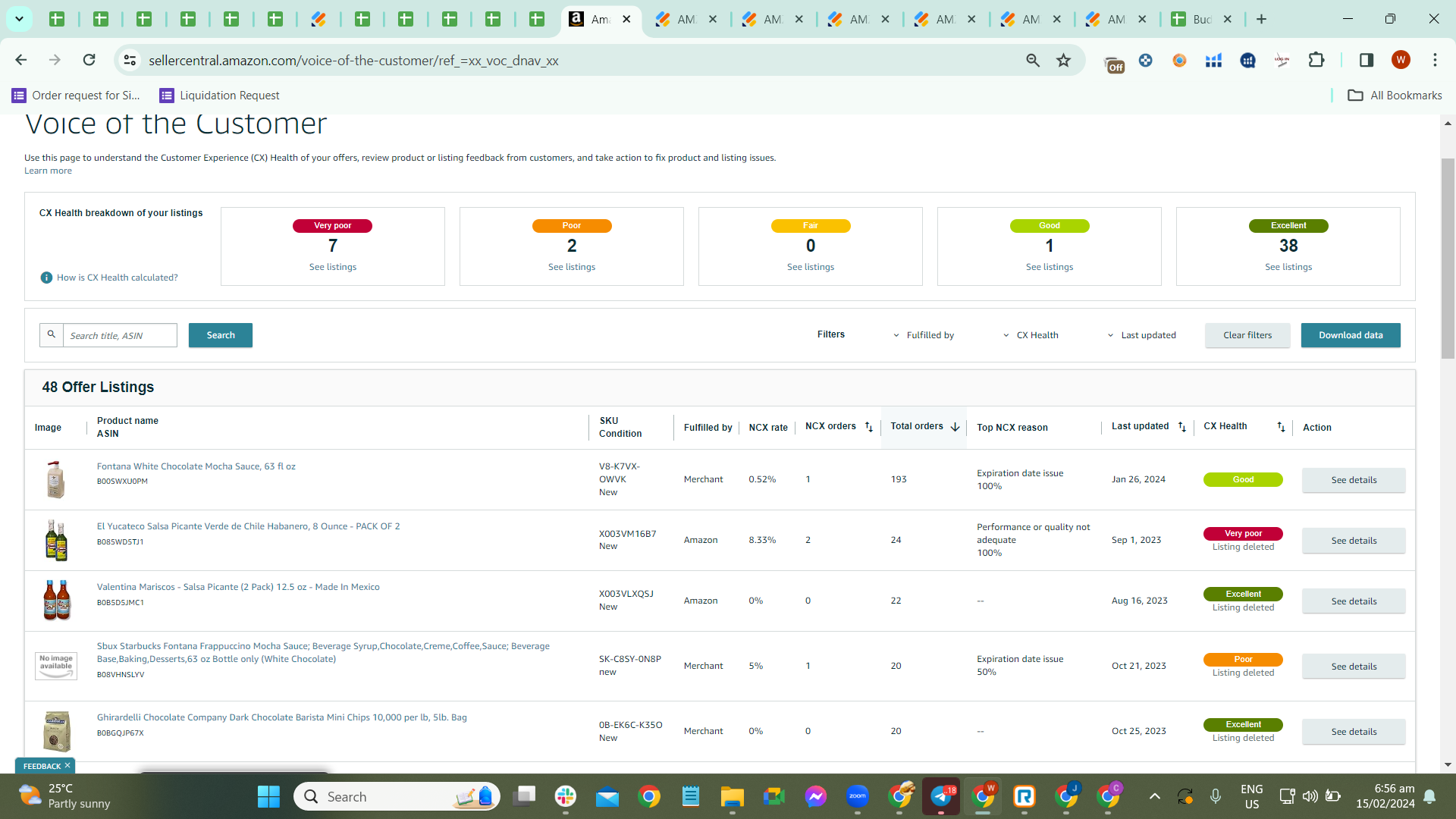
Task: Open the extension showing the 'Off' badge
Action: pos(1113,63)
